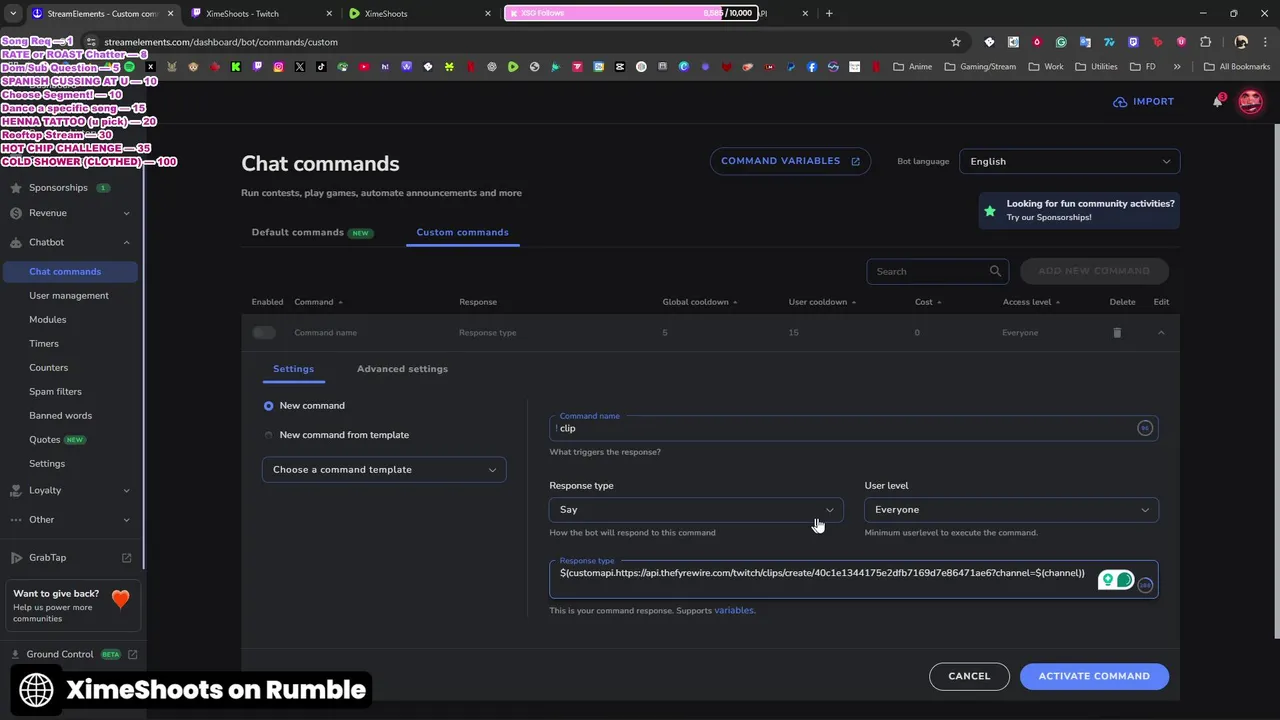Expand the Revenue sidebar section
The width and height of the screenshot is (1280, 720).
[126, 213]
